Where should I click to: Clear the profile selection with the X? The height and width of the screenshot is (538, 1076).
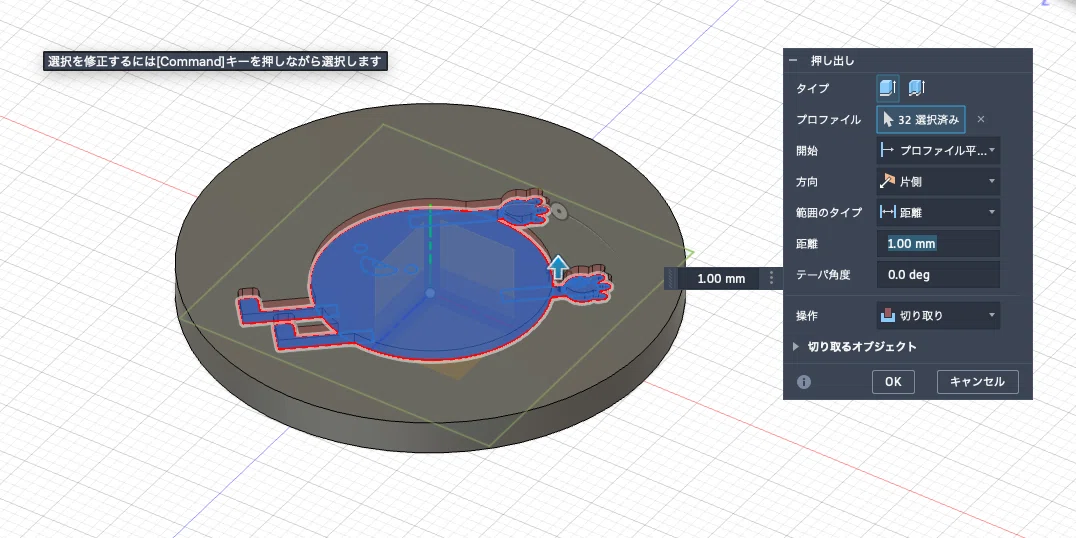click(x=981, y=119)
